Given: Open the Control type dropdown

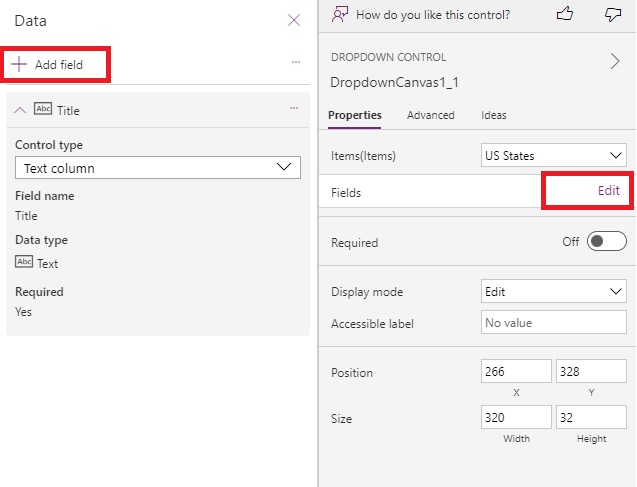Looking at the screenshot, I should [158, 168].
